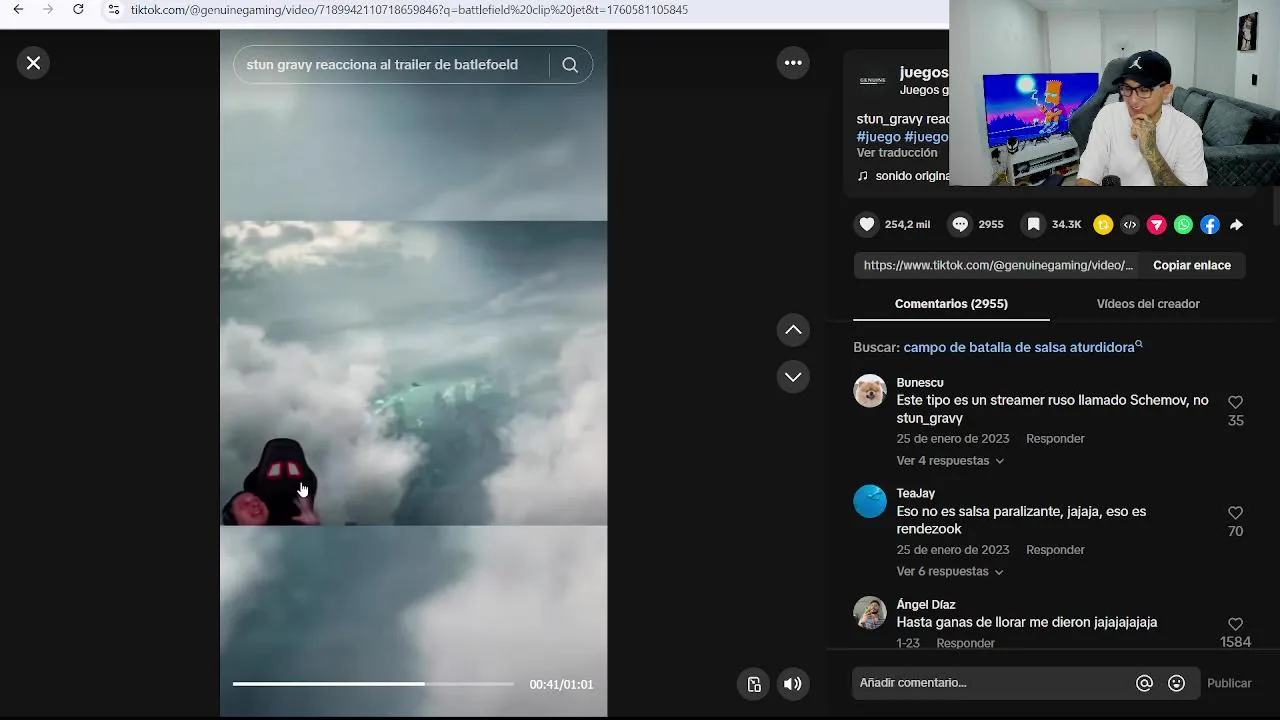Reply to TeaJay's comment
Image resolution: width=1280 pixels, height=720 pixels.
[1055, 550]
